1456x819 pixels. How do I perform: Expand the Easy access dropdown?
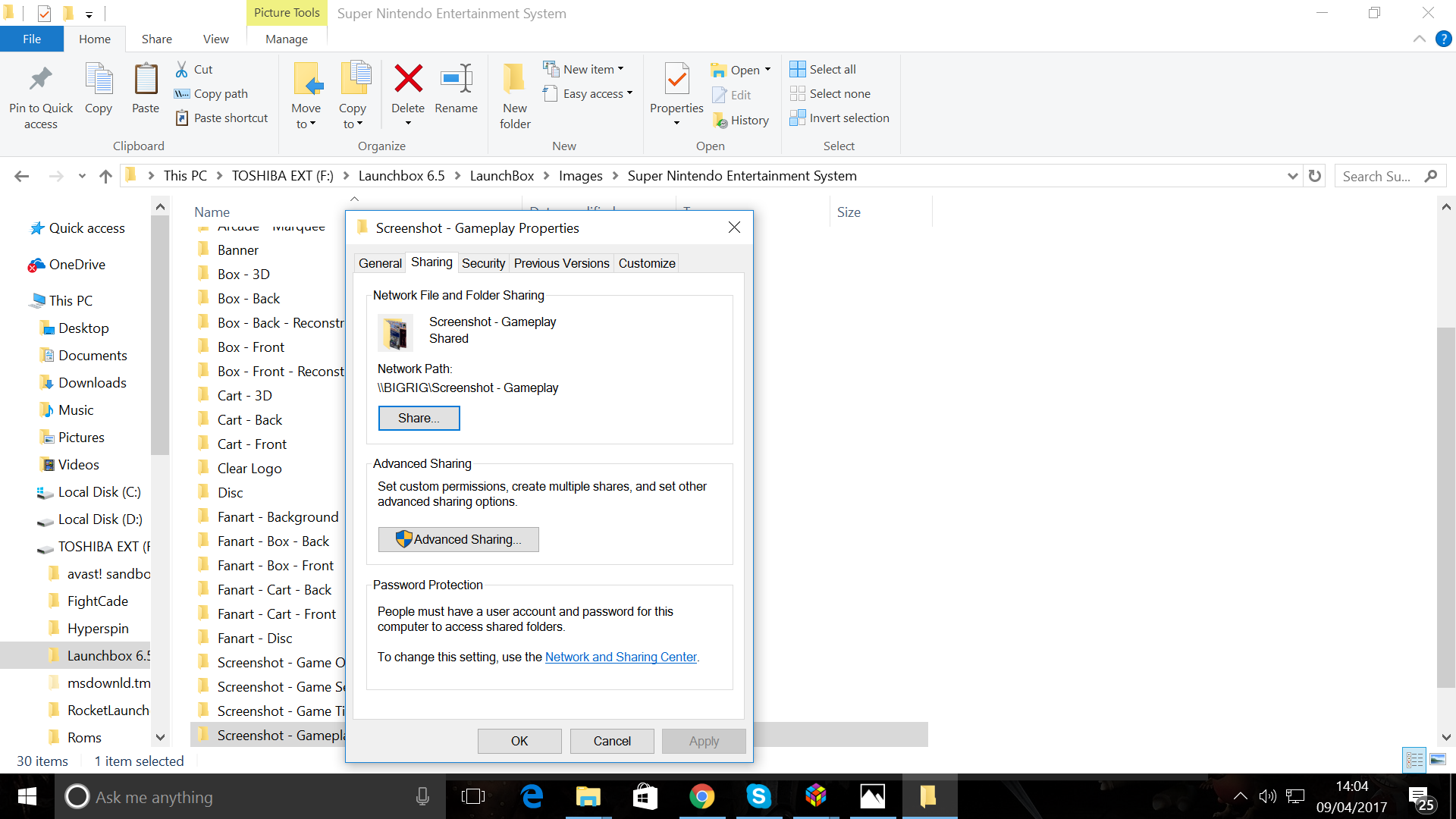click(629, 93)
